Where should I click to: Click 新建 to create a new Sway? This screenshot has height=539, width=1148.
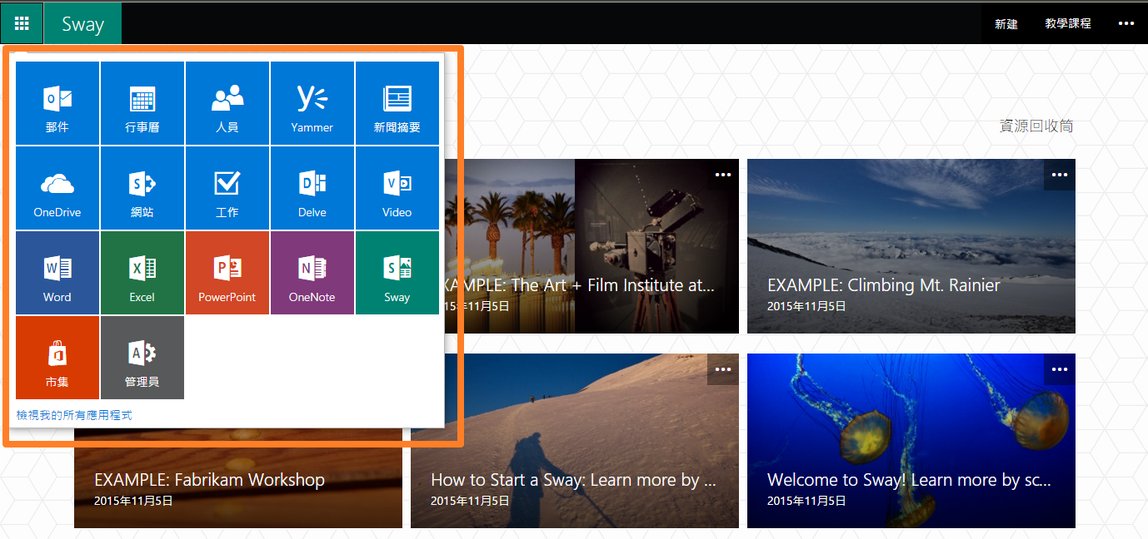pyautogui.click(x=1006, y=23)
